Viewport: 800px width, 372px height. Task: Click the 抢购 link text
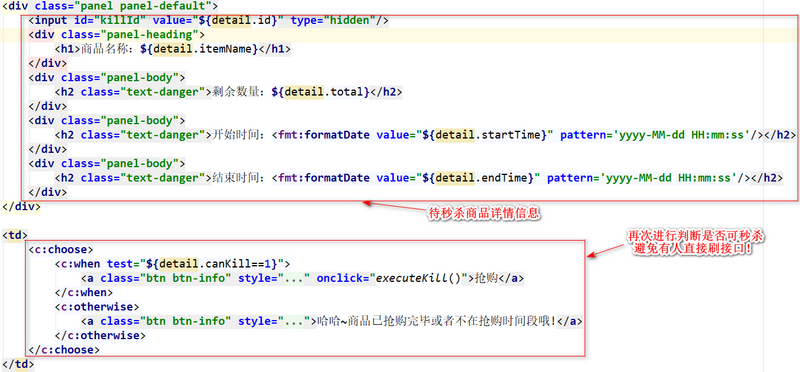coord(486,279)
